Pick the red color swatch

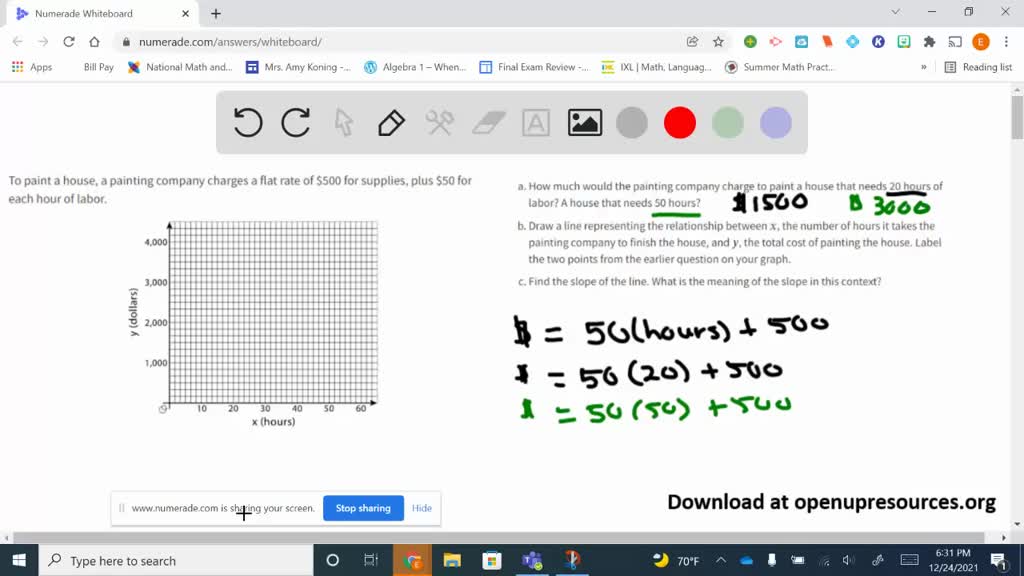pyautogui.click(x=680, y=123)
